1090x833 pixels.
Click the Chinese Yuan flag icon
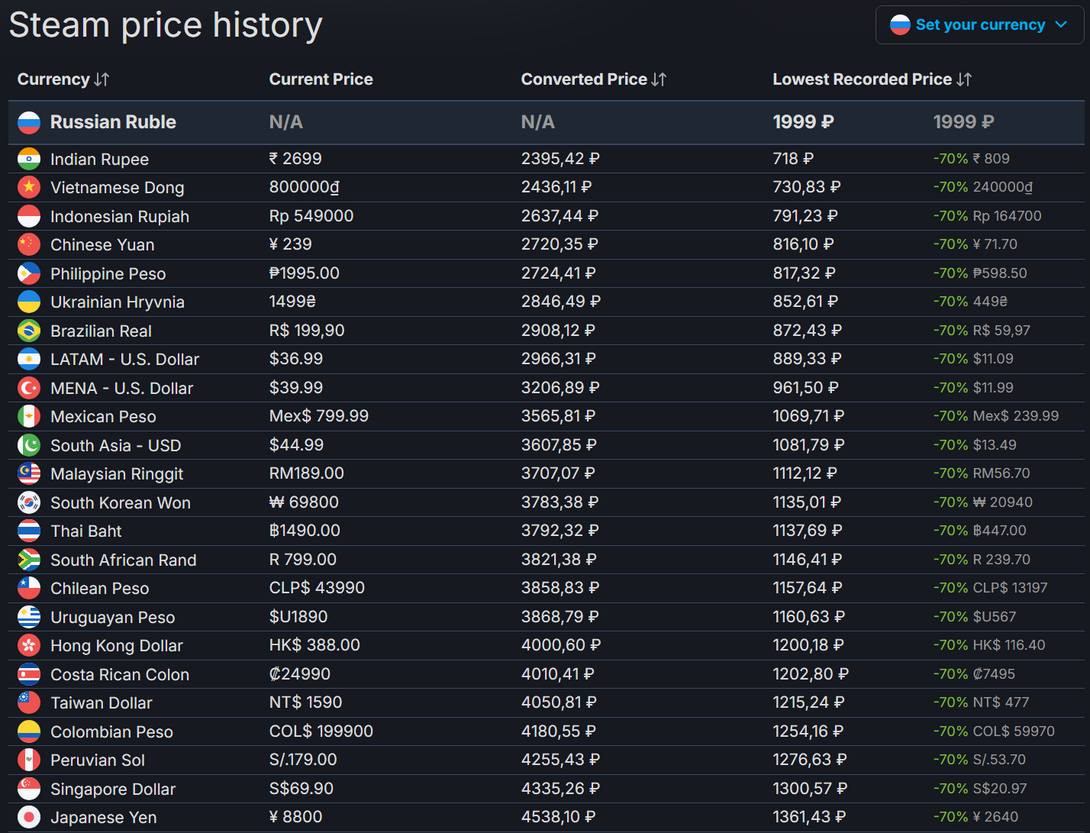29,245
